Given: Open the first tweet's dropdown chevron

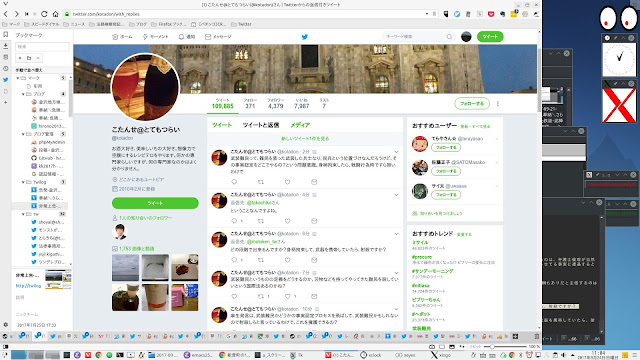Looking at the screenshot, I should [x=396, y=152].
